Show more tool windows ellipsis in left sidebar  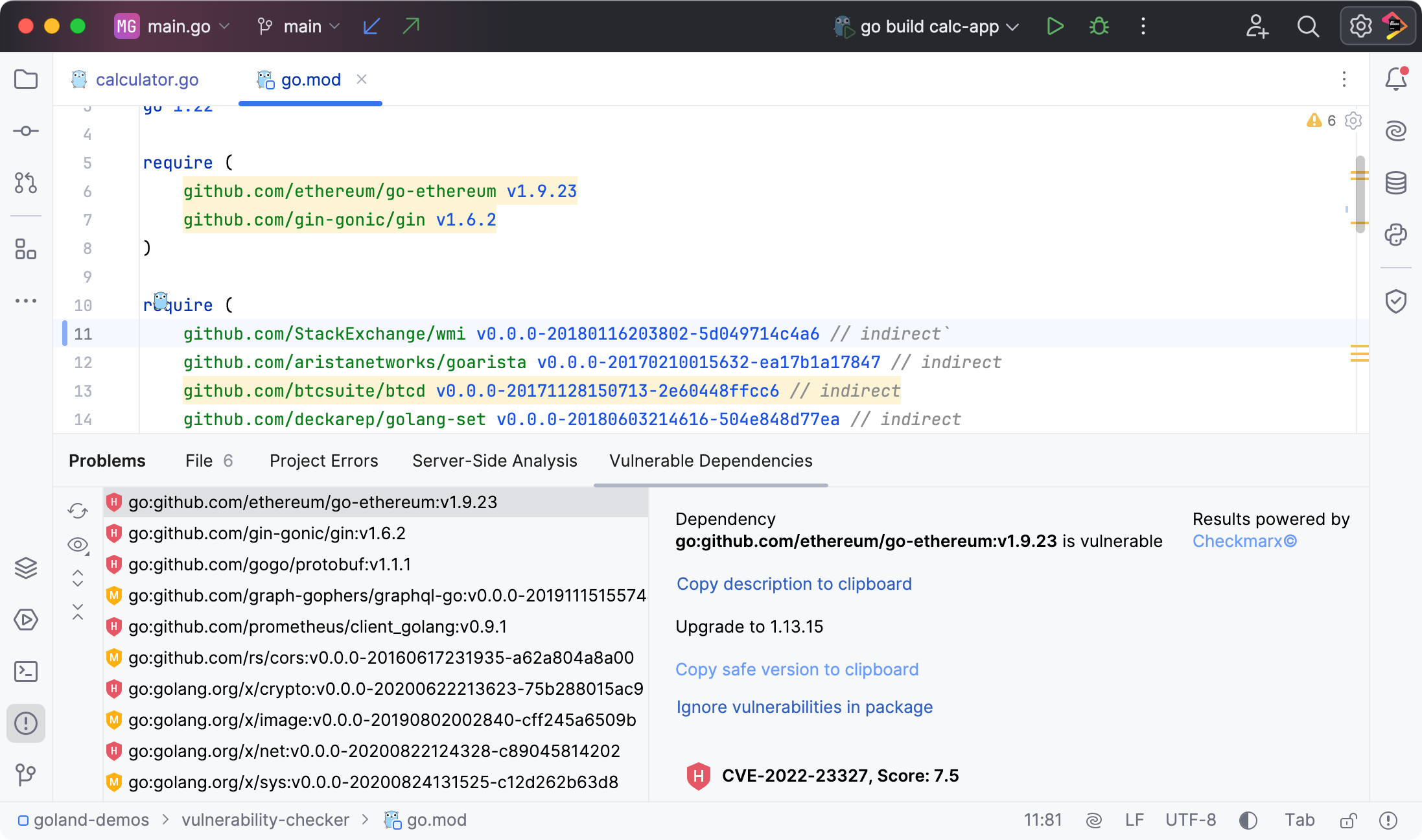point(26,301)
